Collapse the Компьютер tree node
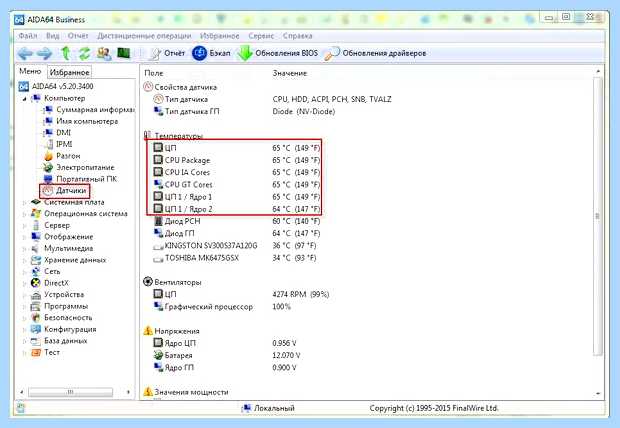The width and height of the screenshot is (620, 428). [25, 98]
